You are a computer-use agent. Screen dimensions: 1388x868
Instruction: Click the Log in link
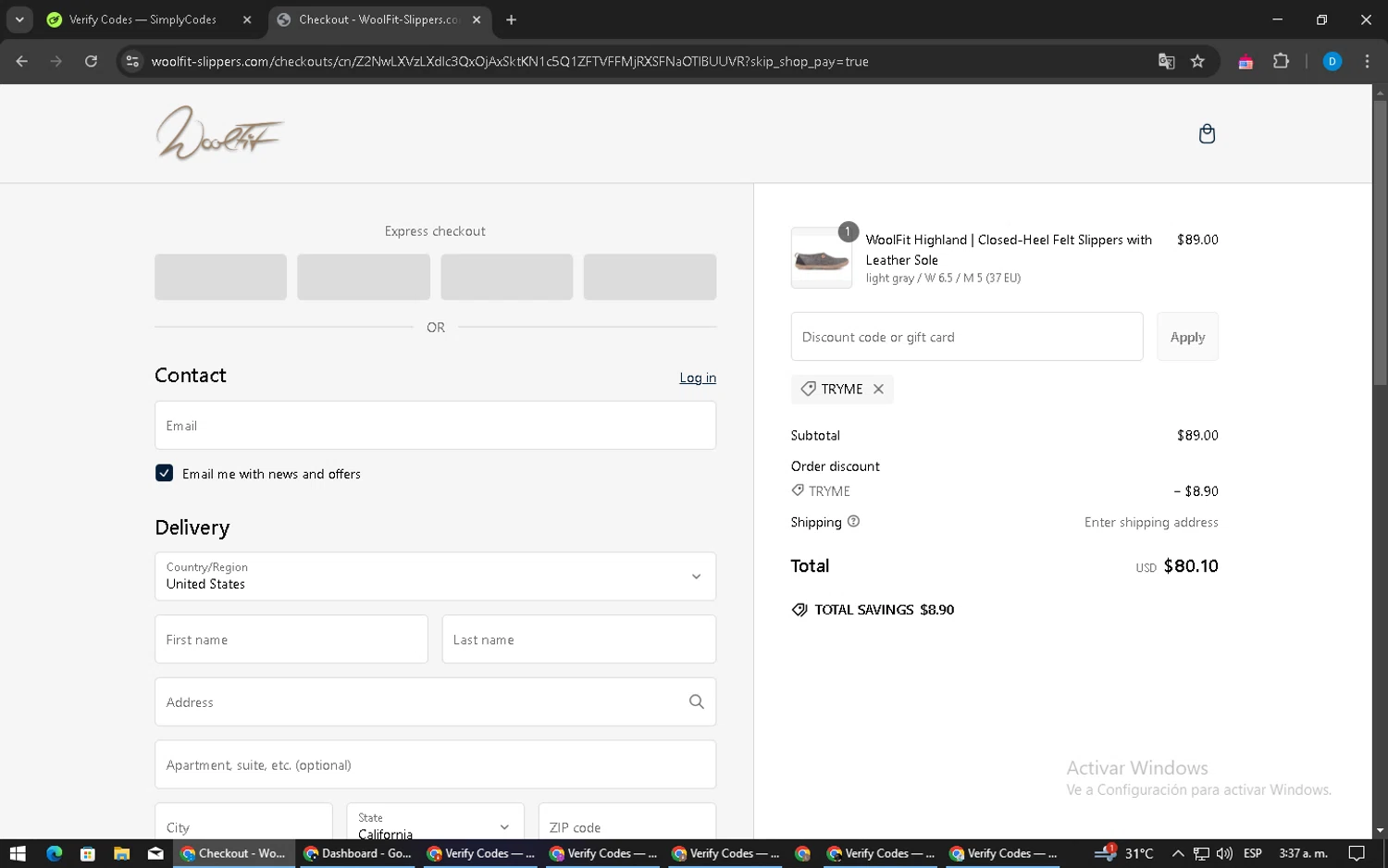[698, 378]
